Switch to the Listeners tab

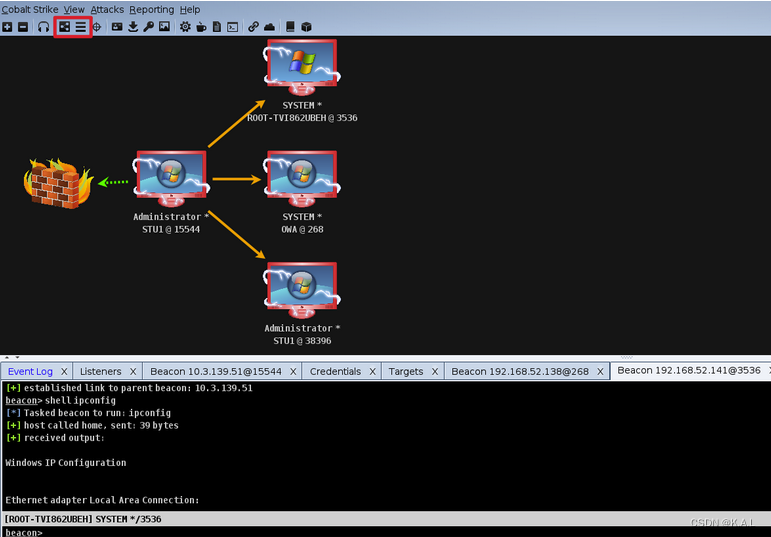point(100,371)
